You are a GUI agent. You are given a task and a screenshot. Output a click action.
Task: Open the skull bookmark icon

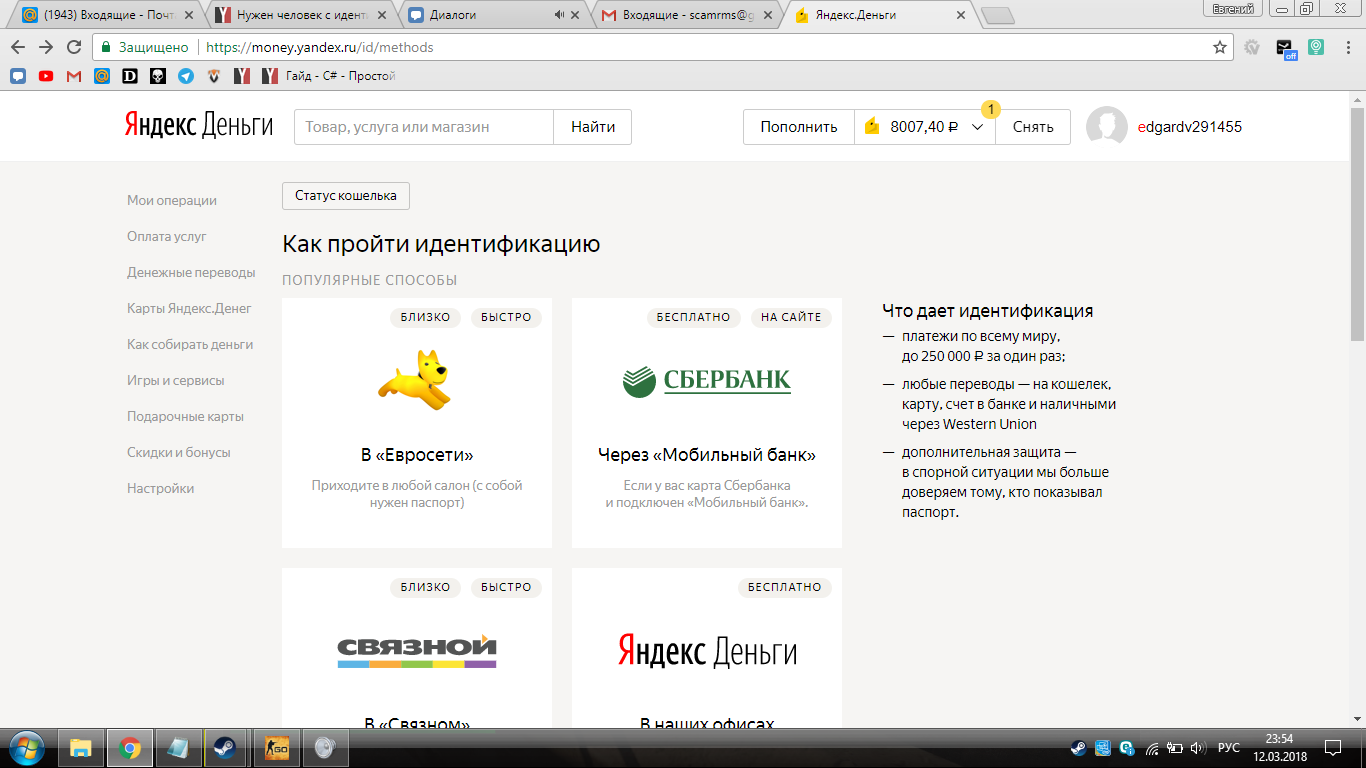pyautogui.click(x=158, y=75)
